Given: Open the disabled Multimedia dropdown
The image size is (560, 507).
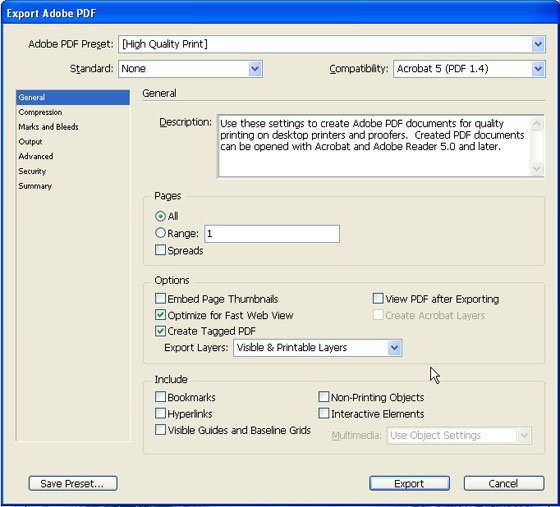Looking at the screenshot, I should pyautogui.click(x=459, y=436).
